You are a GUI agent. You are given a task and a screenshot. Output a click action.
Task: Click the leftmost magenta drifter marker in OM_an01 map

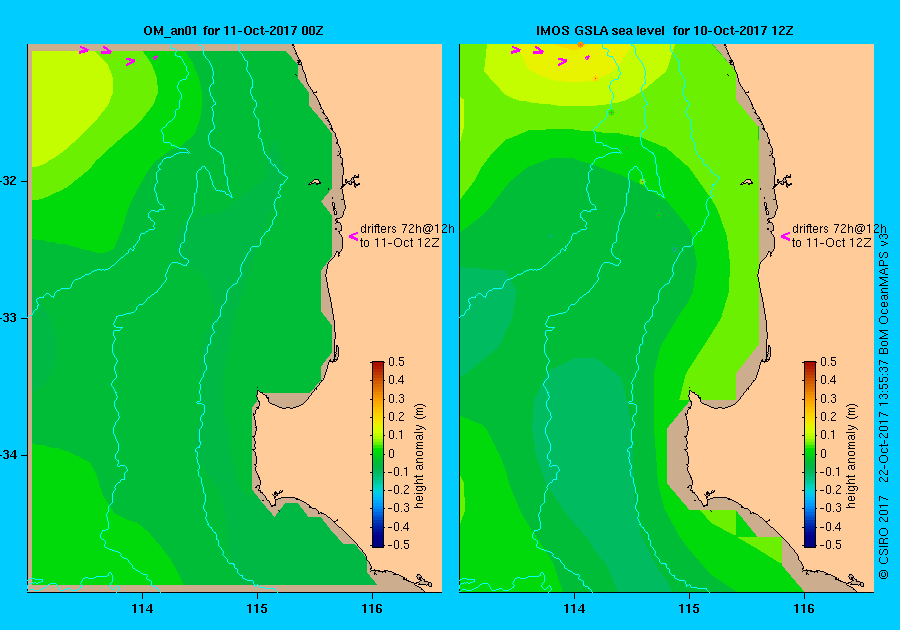[x=84, y=50]
